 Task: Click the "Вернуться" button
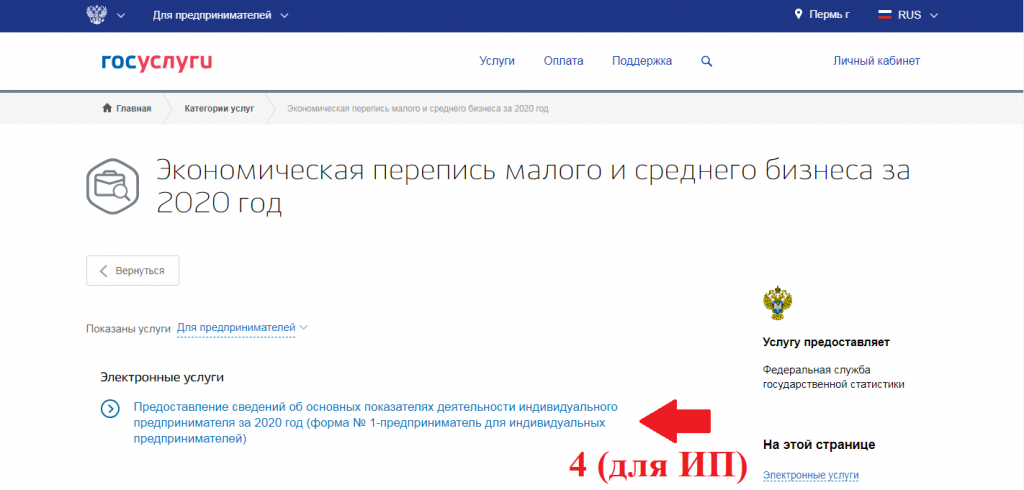click(x=133, y=270)
